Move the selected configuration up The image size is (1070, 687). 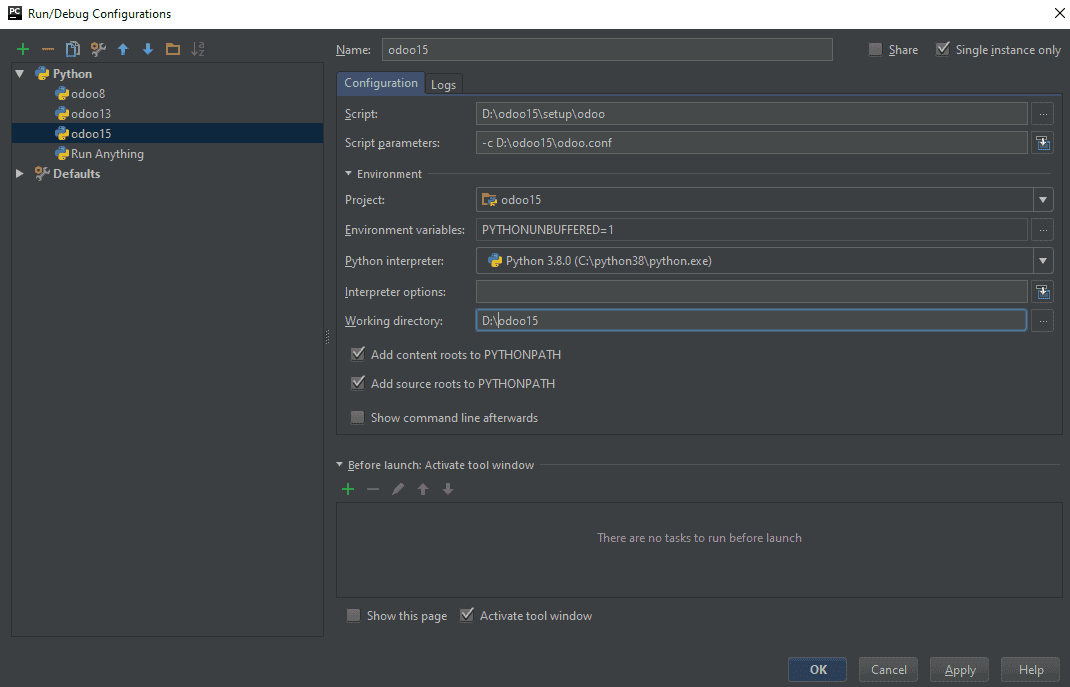pyautogui.click(x=121, y=48)
